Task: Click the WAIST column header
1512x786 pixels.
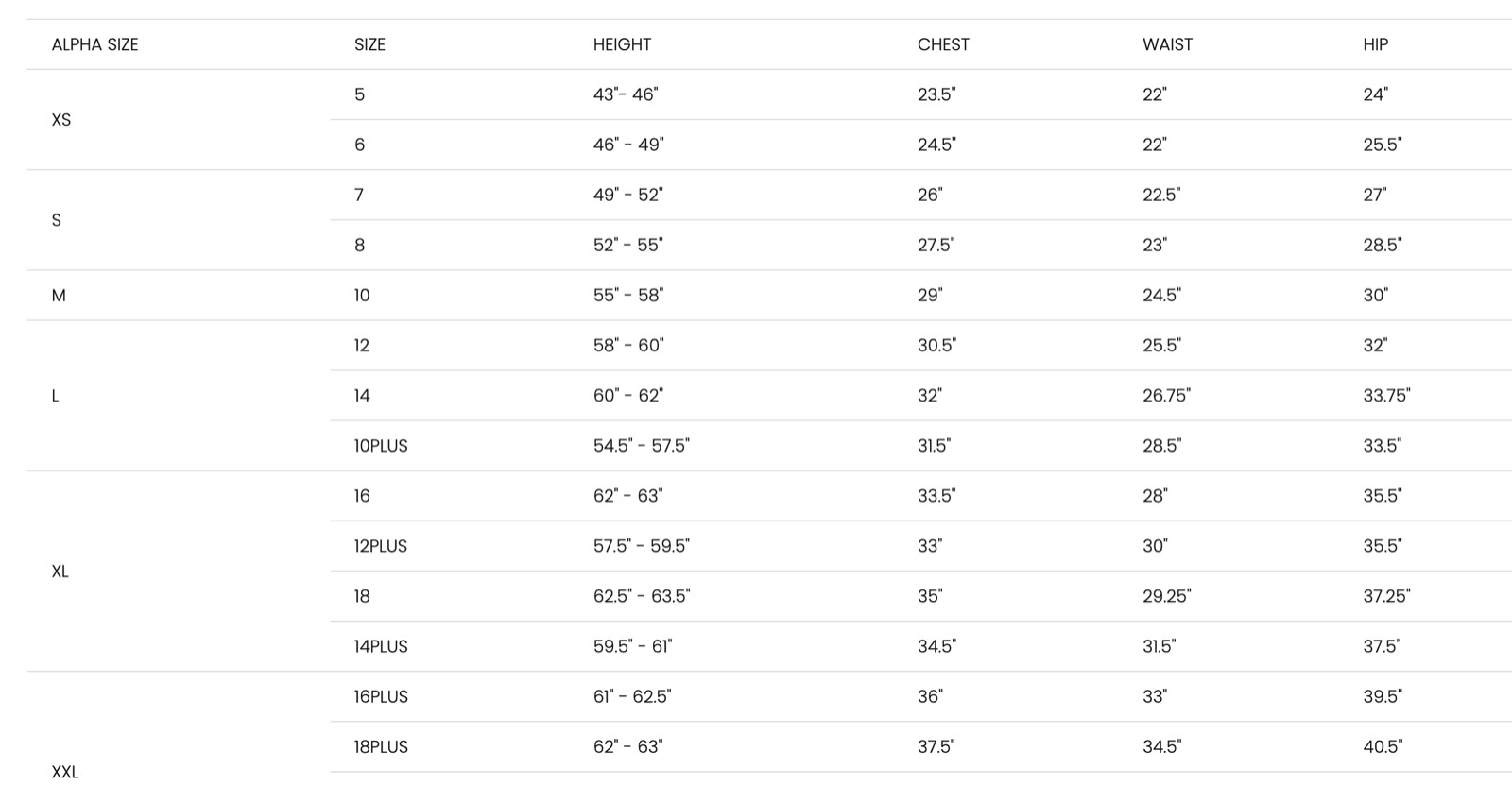Action: tap(1167, 44)
